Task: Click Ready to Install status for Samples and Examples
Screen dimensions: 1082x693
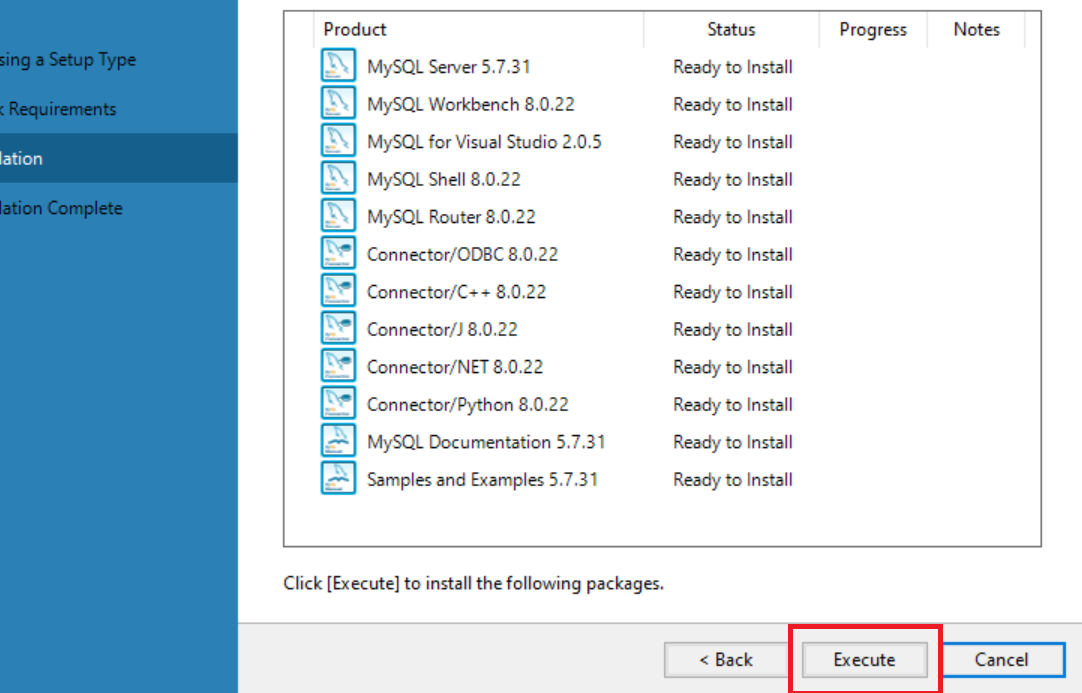Action: pyautogui.click(x=733, y=479)
